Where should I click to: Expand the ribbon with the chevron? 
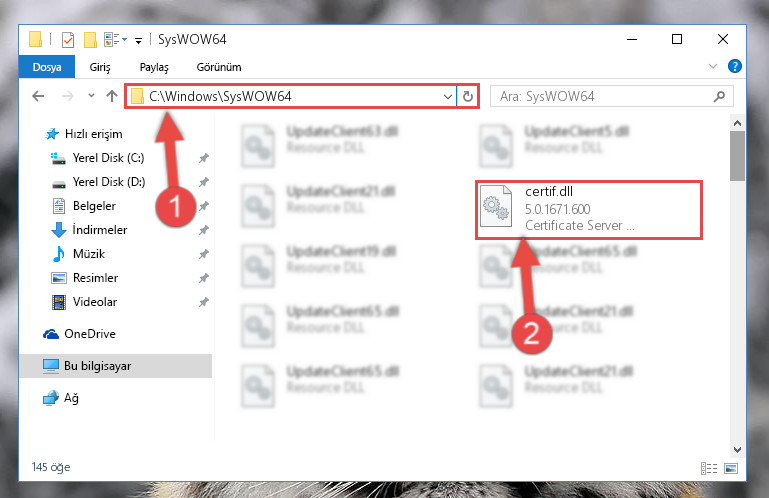pos(713,66)
